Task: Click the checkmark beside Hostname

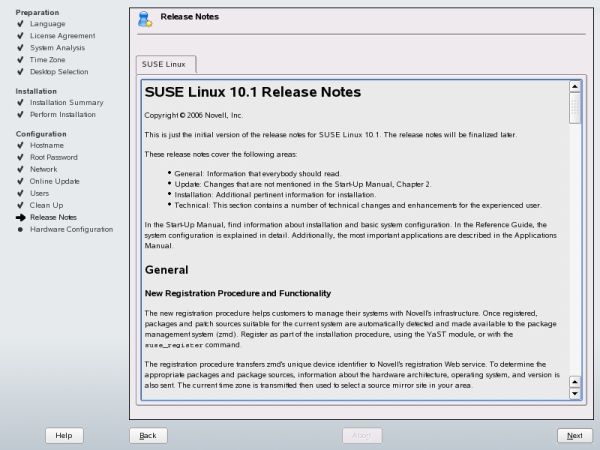Action: click(20, 145)
